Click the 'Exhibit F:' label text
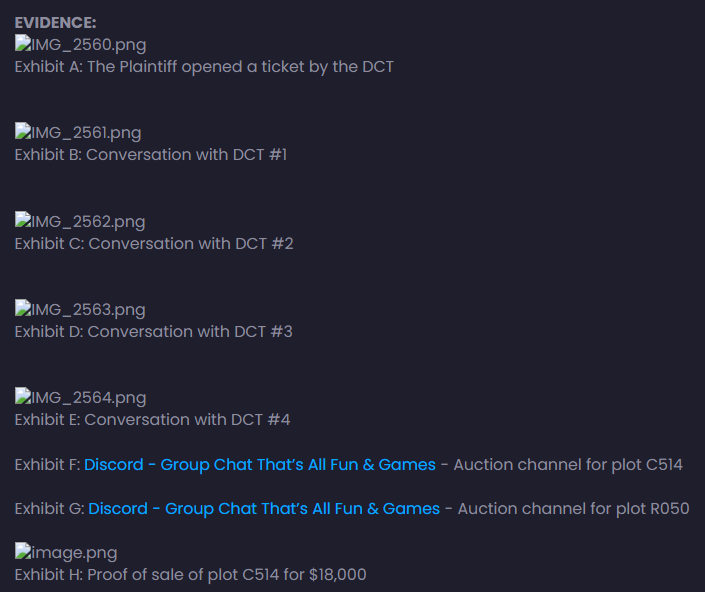The height and width of the screenshot is (592, 705). click(46, 465)
